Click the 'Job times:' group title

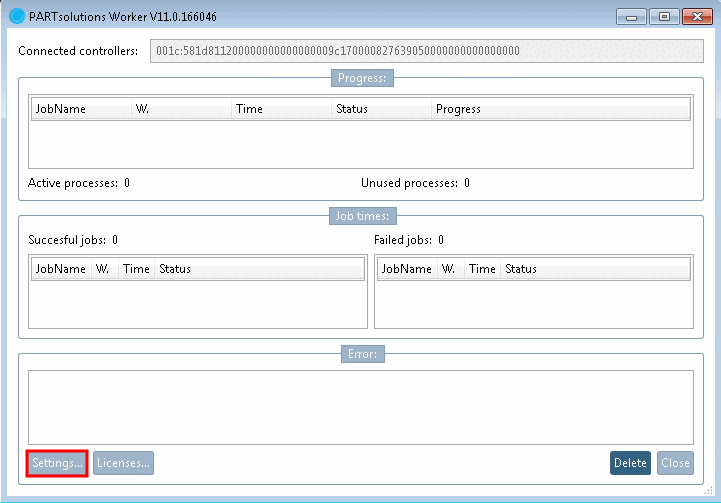click(362, 216)
